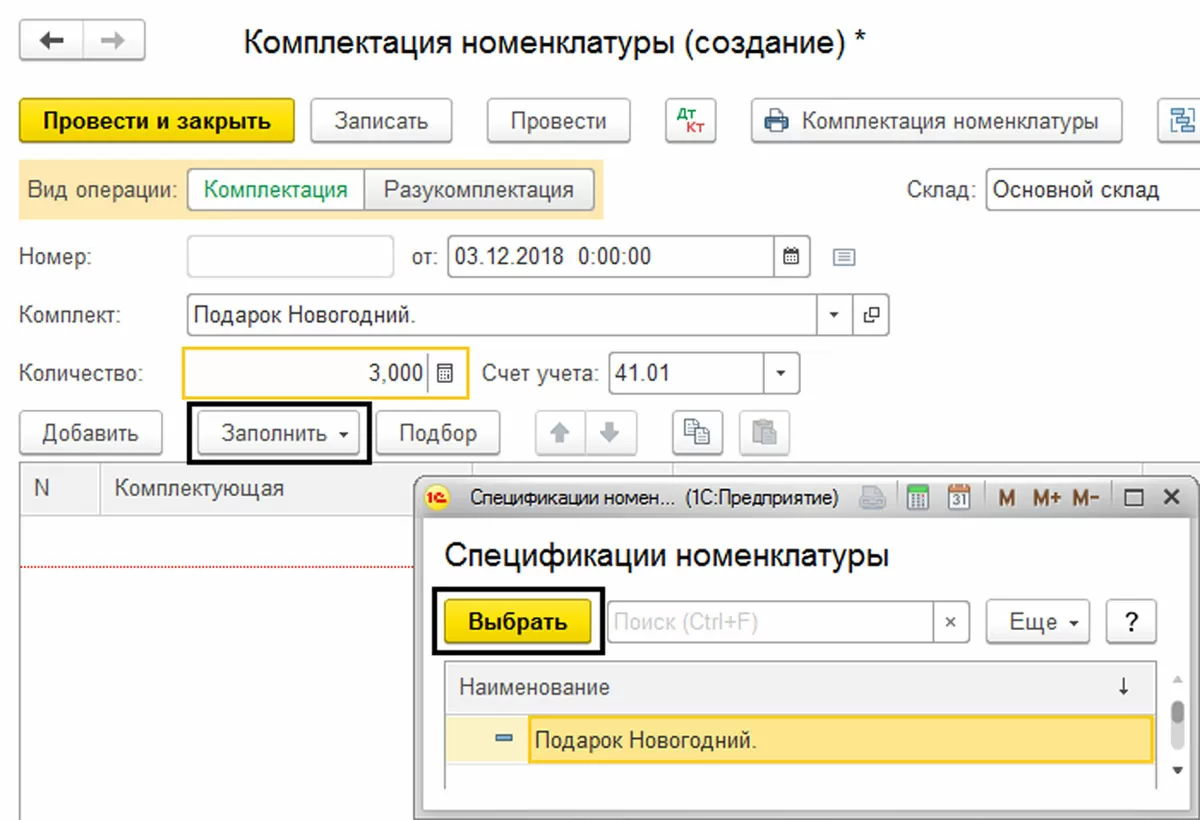Click the 1C logo in the popup title bar
Viewport: 1200px width, 820px height.
[x=438, y=497]
